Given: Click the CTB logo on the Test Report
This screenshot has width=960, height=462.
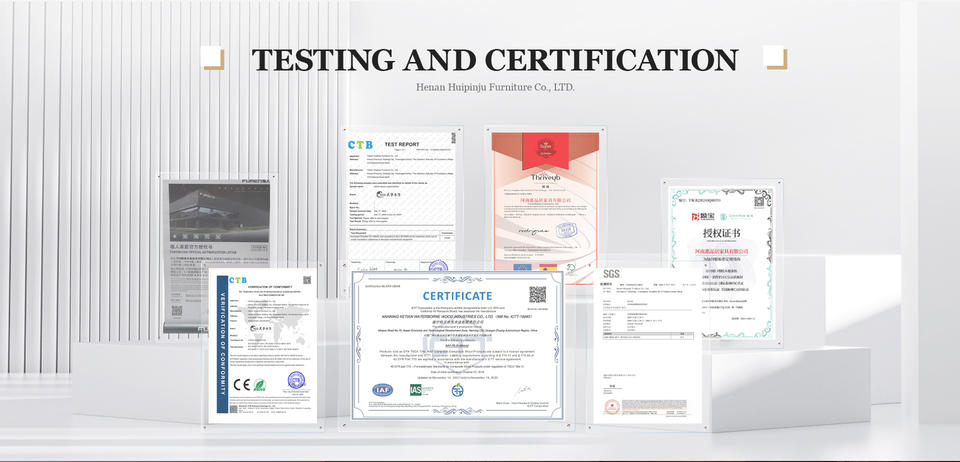Looking at the screenshot, I should coord(360,144).
